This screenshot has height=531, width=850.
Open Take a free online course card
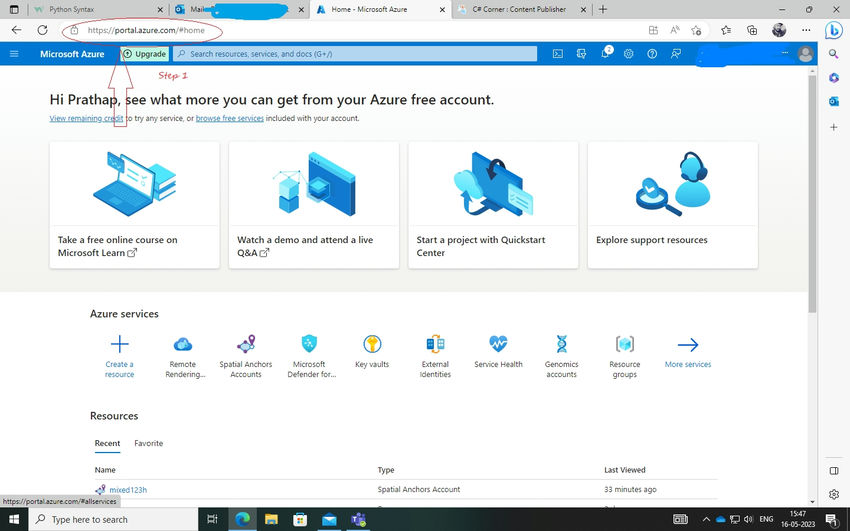coord(134,205)
